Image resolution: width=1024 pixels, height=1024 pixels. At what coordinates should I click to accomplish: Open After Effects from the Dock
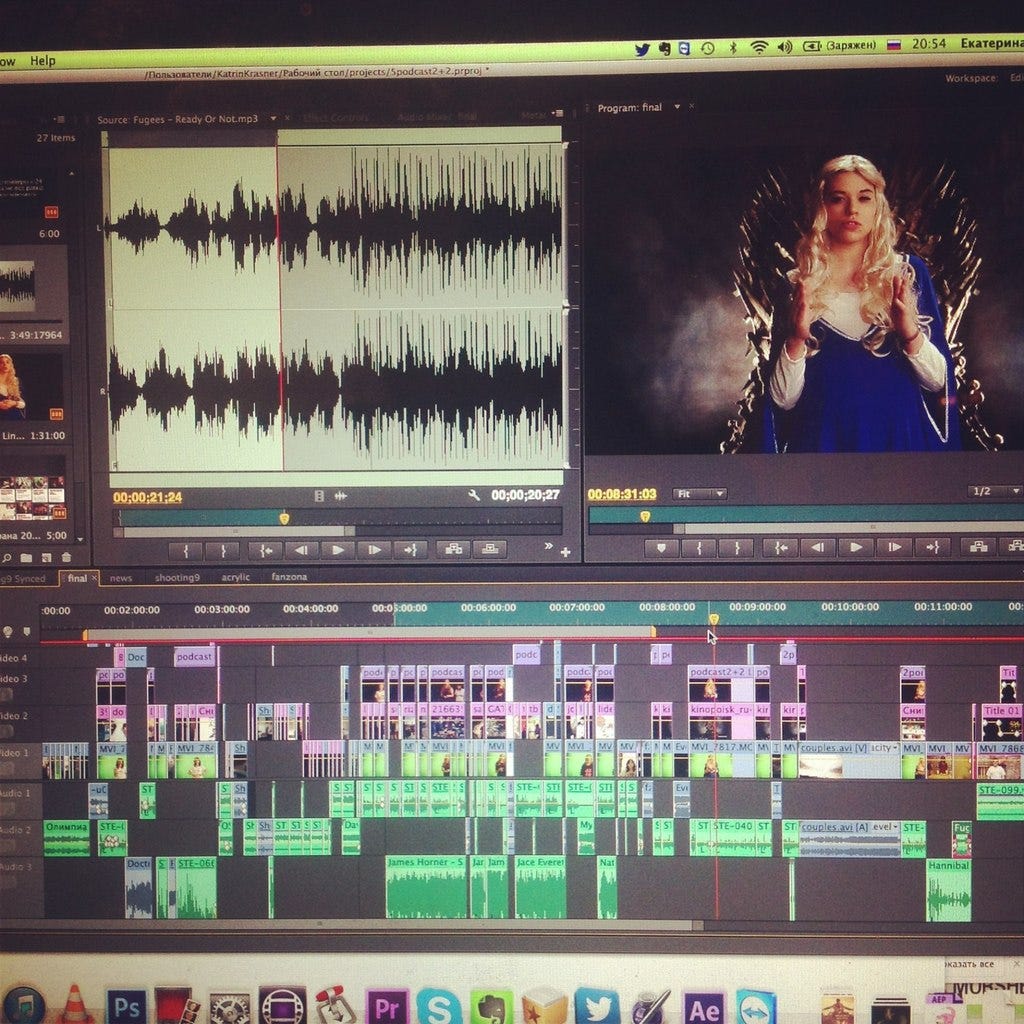click(x=703, y=1008)
